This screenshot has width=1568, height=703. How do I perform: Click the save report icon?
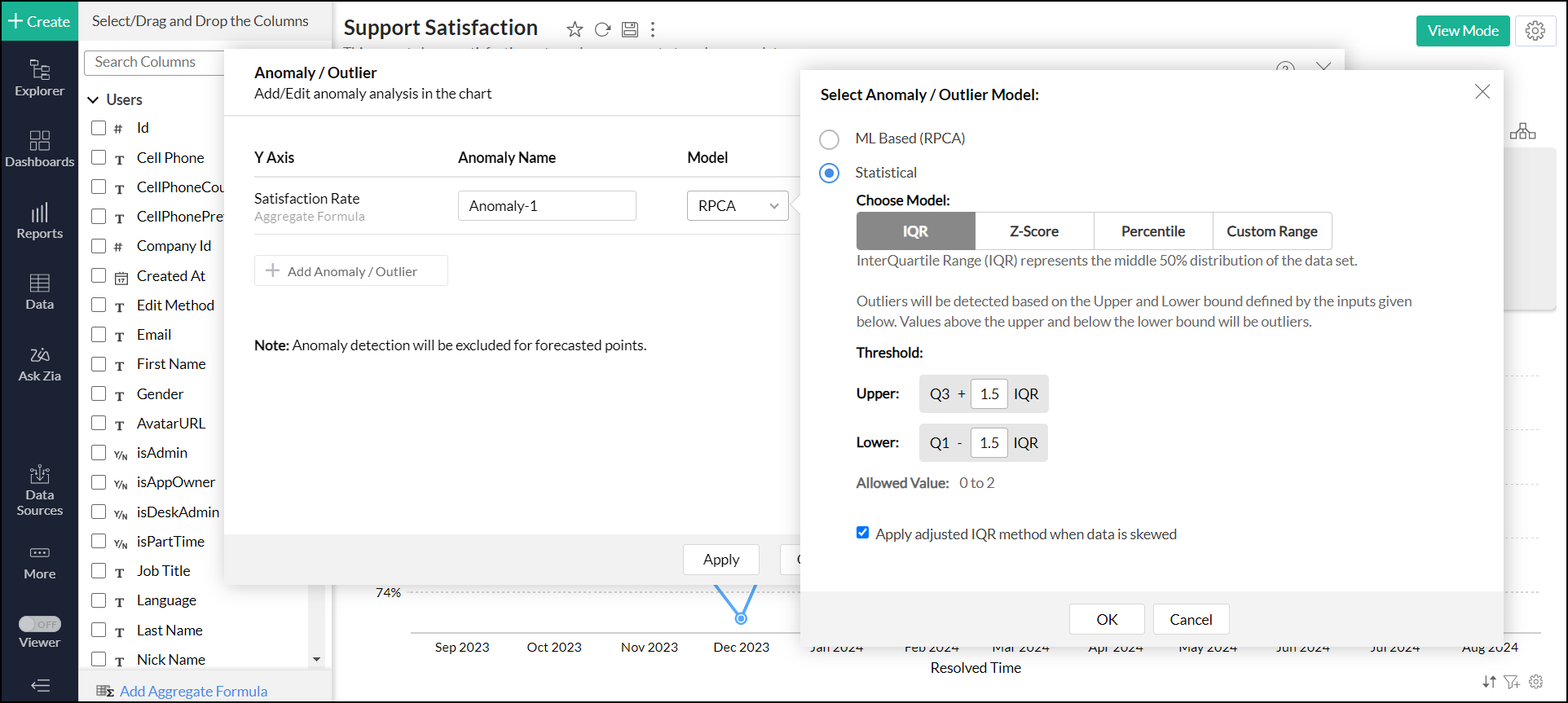coord(629,30)
